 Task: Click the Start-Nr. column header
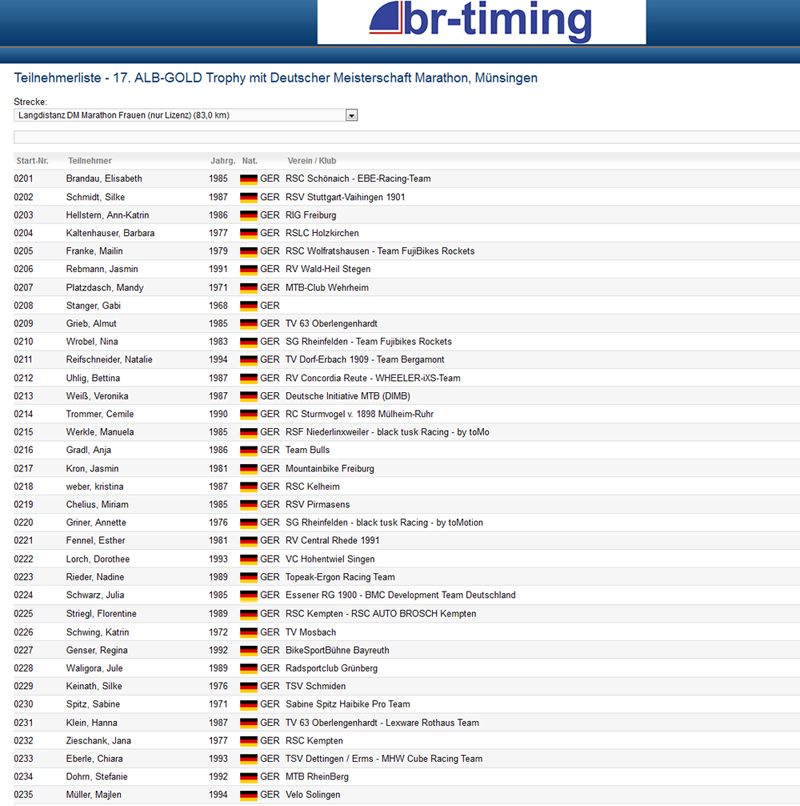32,161
